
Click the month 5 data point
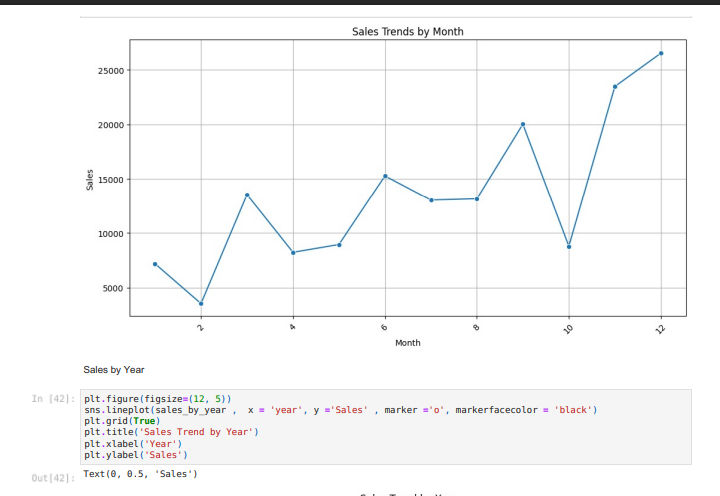coord(339,245)
